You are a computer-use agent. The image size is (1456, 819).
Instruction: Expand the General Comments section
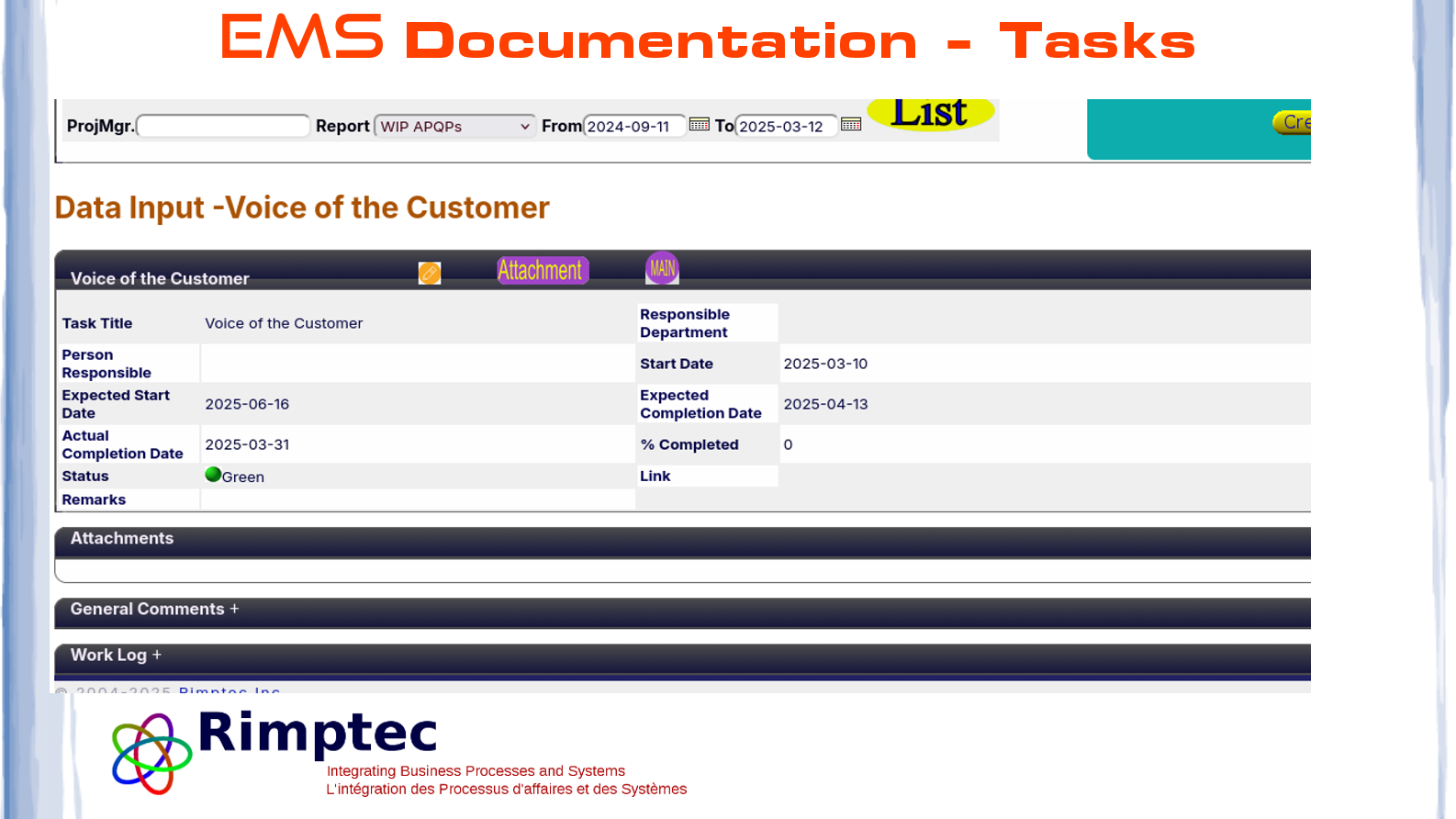click(x=154, y=610)
